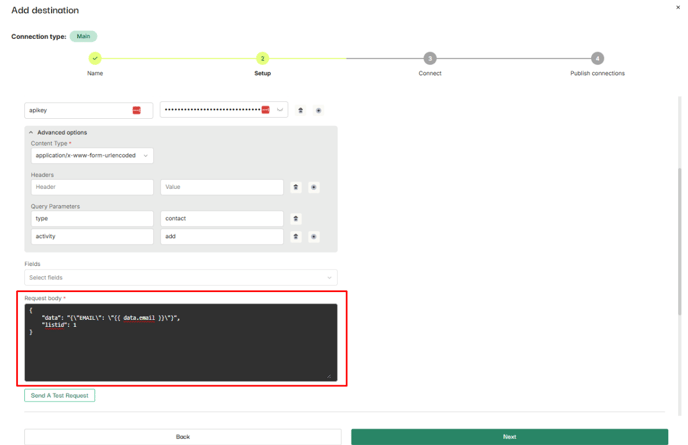Viewport: 688px width, 445px height.
Task: Go to the completed Name step circle
Action: [x=95, y=58]
